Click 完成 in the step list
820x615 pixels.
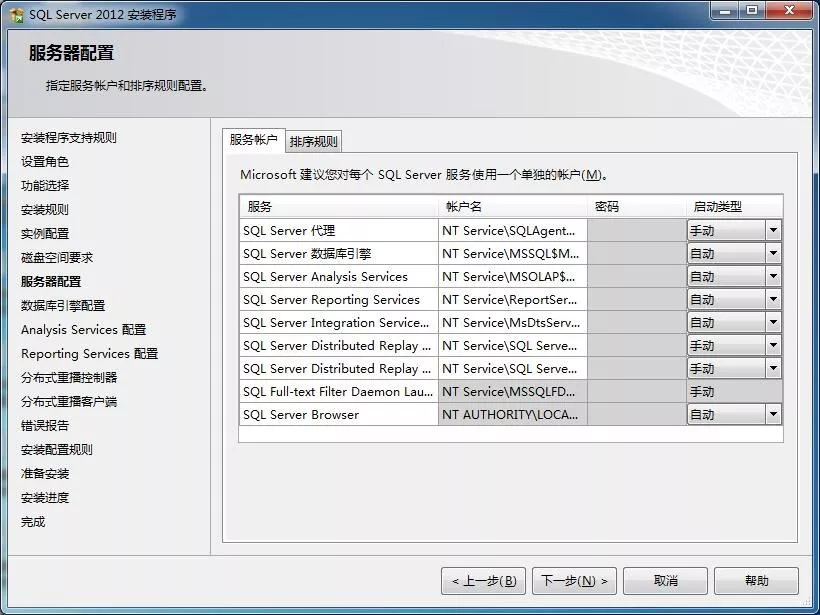pyautogui.click(x=32, y=522)
